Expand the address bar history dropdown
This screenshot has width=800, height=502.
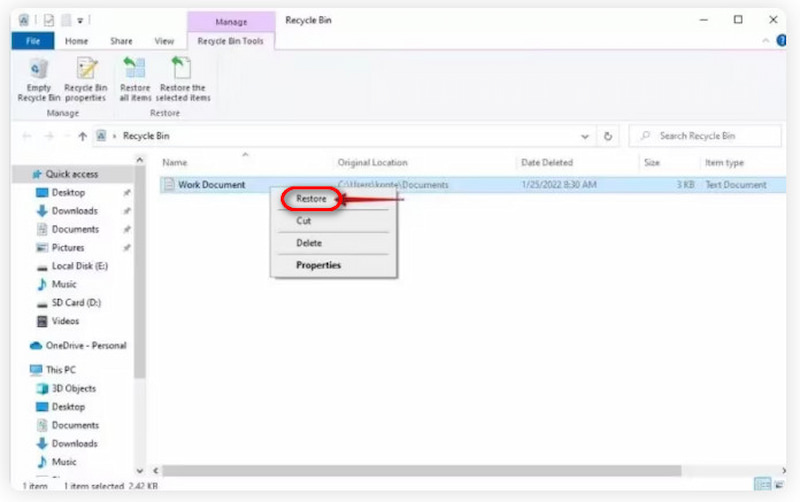coord(585,136)
